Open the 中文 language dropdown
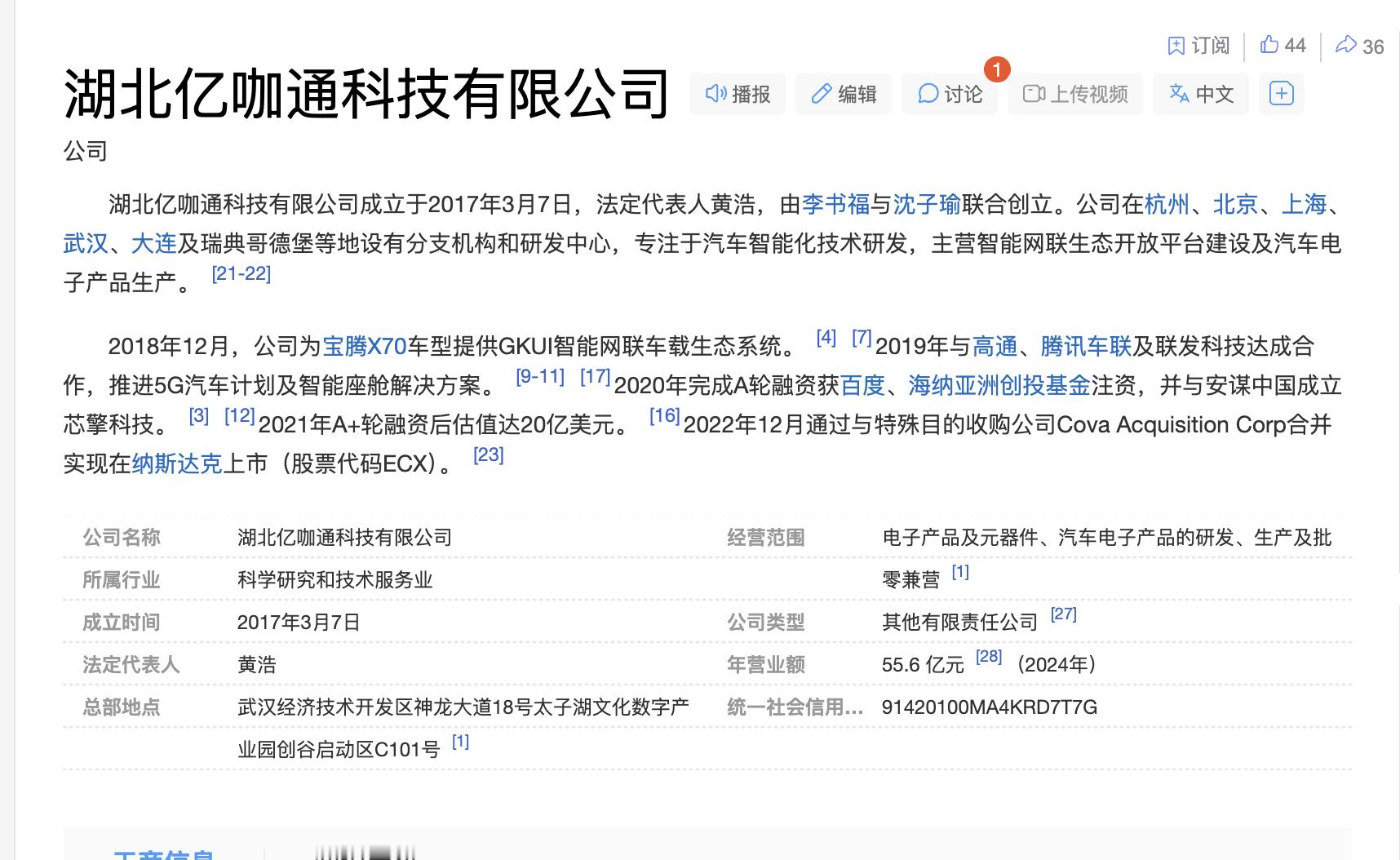 click(x=1201, y=94)
